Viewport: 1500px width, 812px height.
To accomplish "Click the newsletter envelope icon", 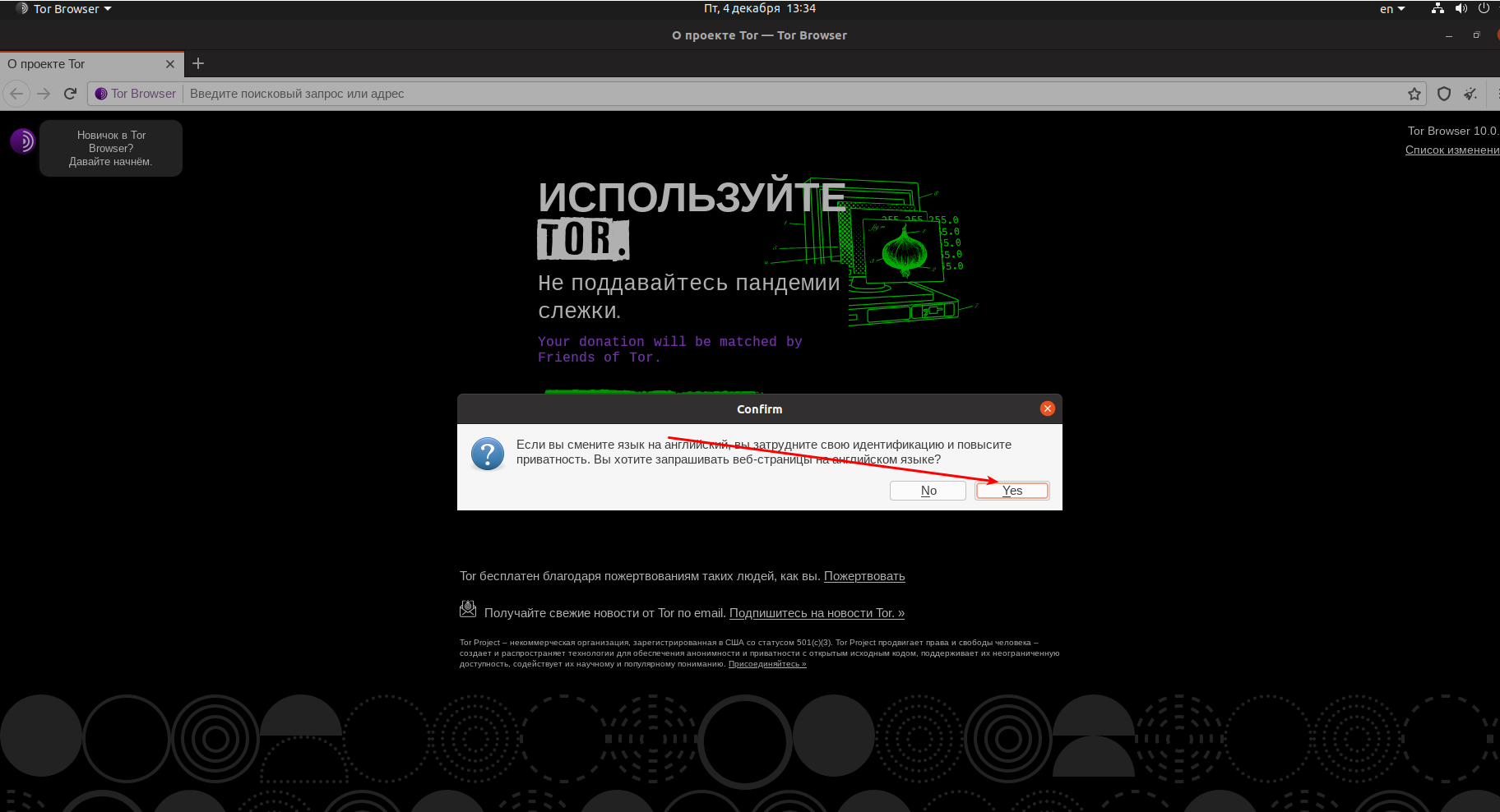I will pyautogui.click(x=468, y=609).
